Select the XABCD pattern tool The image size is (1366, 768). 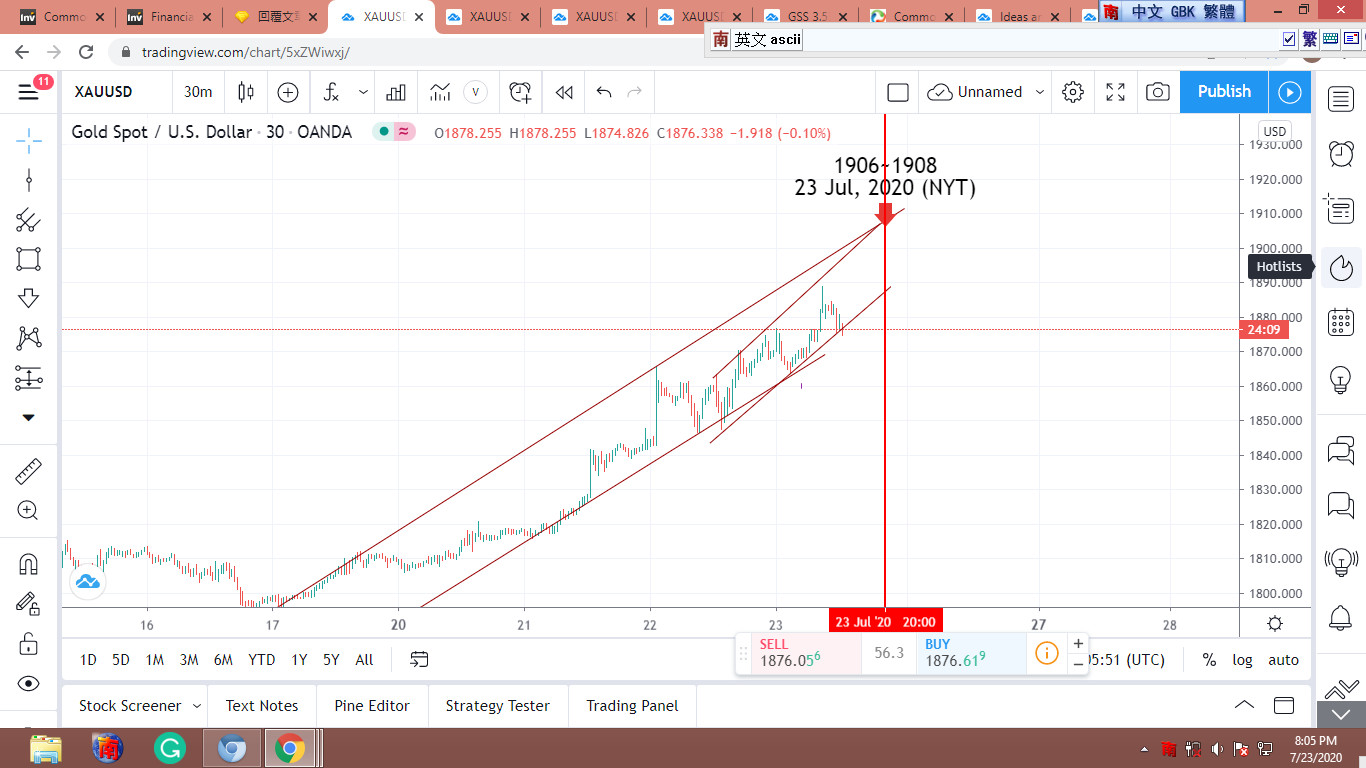coord(29,338)
